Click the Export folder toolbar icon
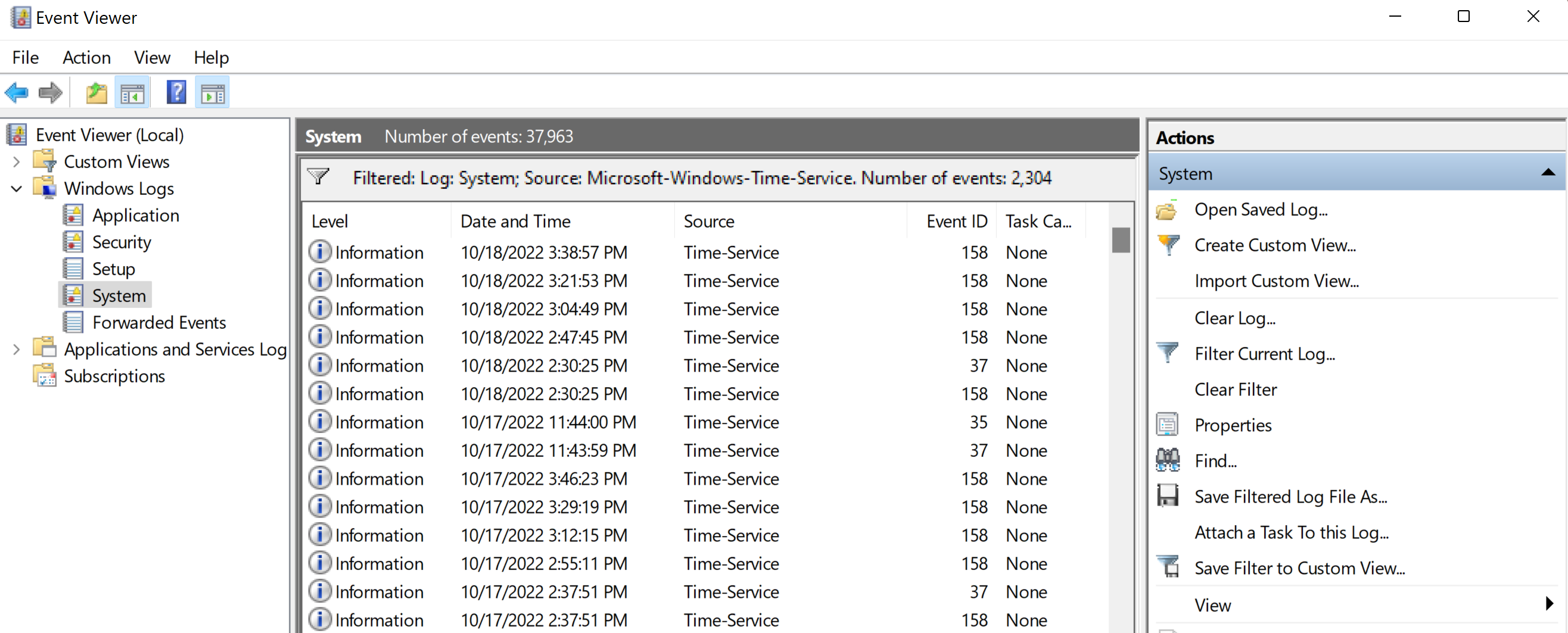This screenshot has height=633, width=1568. tap(96, 92)
